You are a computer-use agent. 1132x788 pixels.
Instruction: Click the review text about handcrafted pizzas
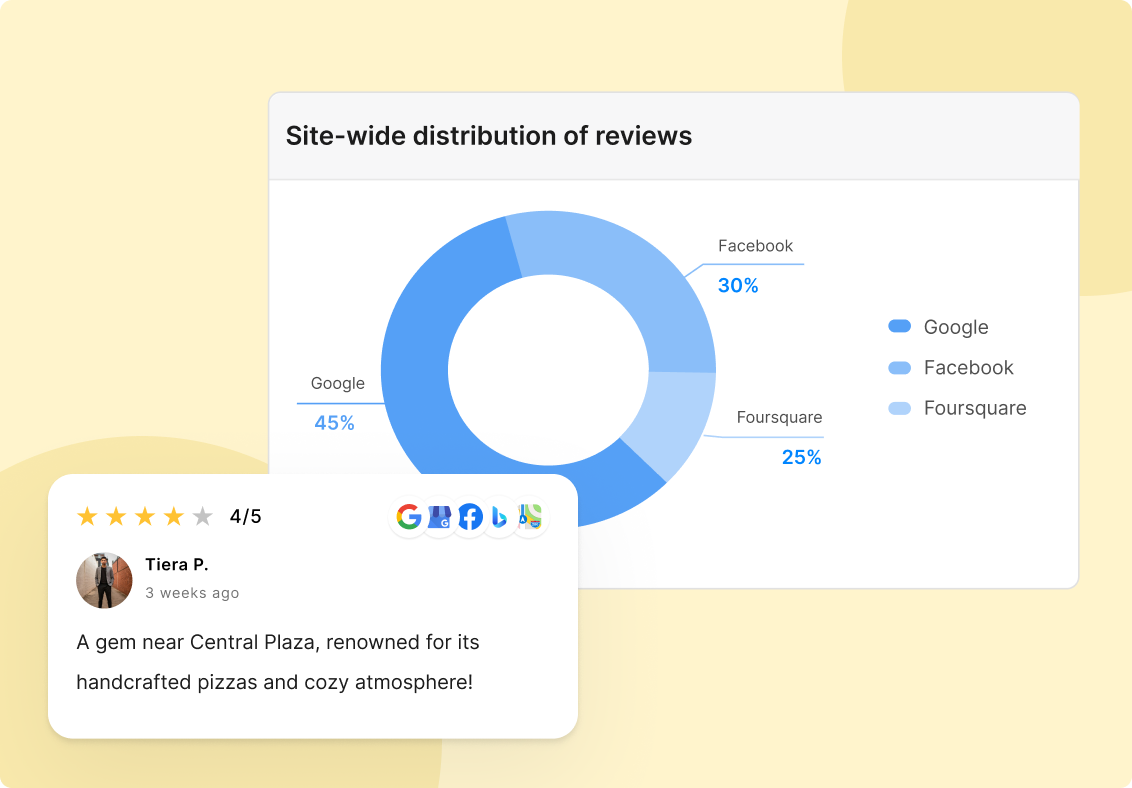point(278,662)
